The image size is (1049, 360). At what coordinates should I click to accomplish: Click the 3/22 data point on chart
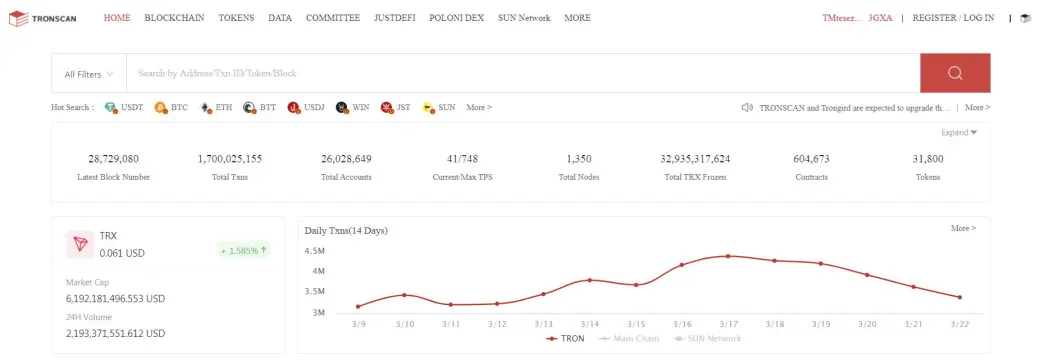click(x=960, y=297)
